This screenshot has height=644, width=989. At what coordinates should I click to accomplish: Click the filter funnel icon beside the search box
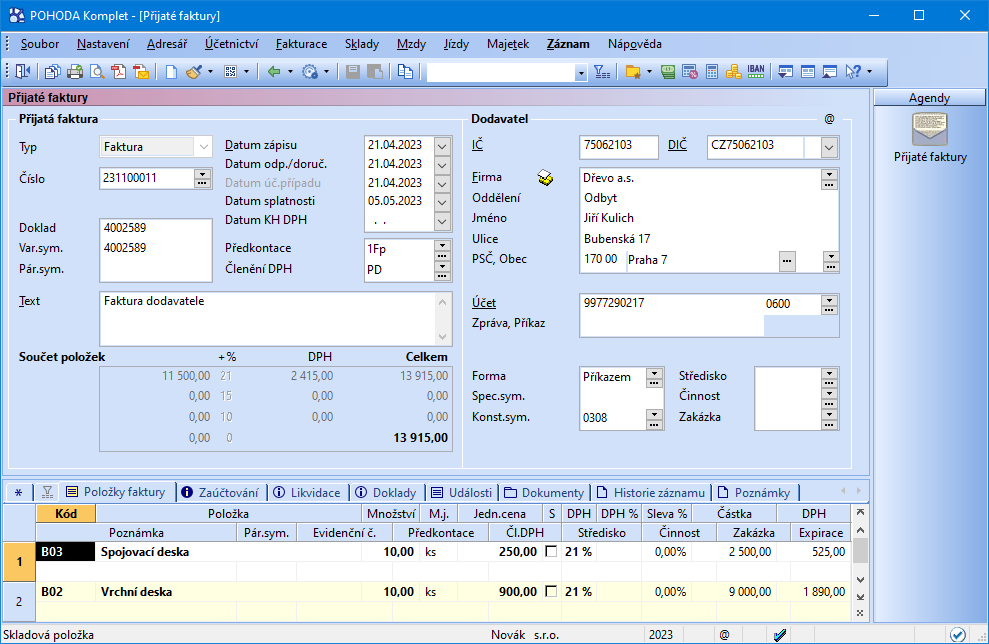[x=602, y=72]
